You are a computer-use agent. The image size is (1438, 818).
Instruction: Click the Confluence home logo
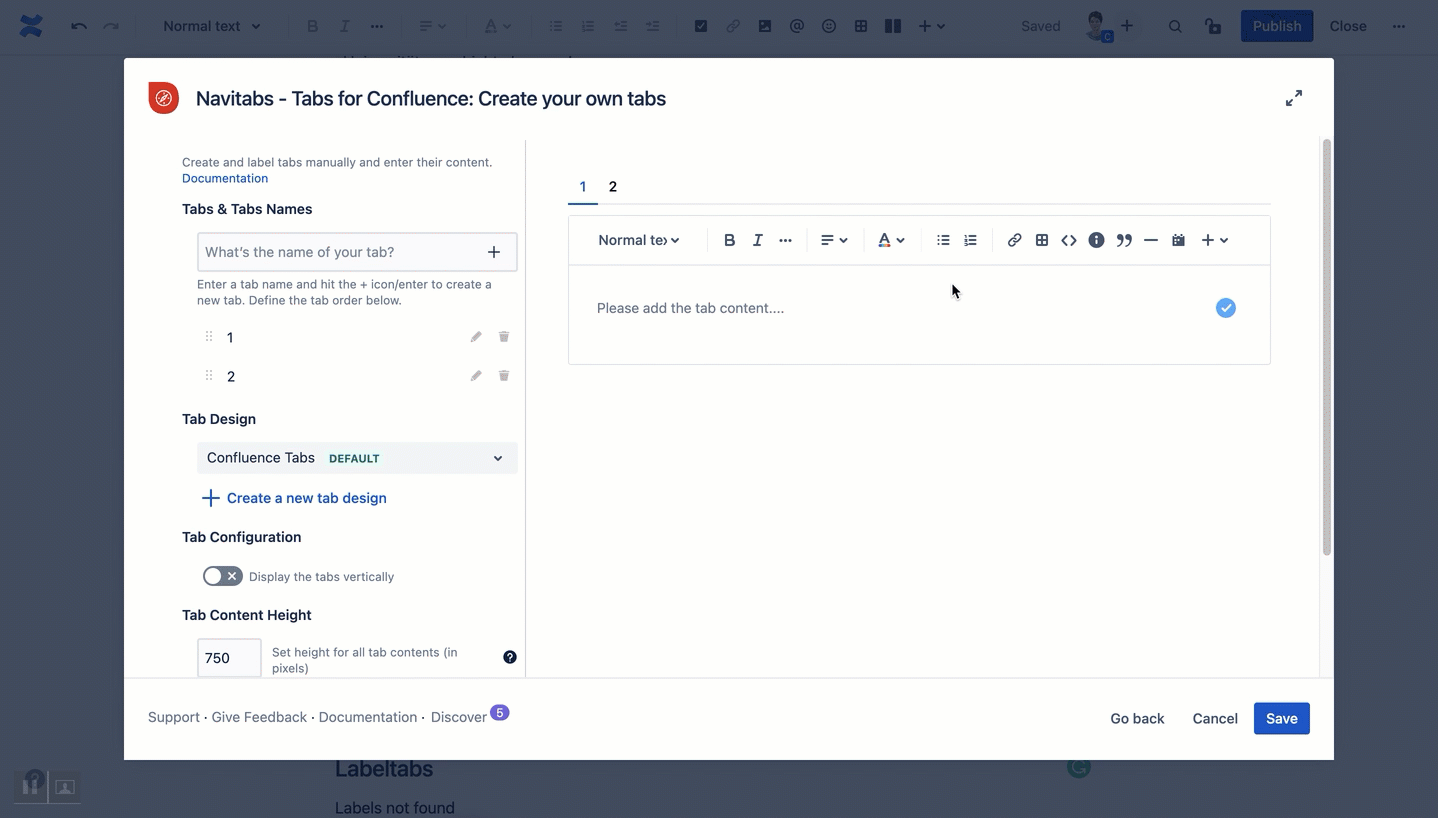[x=31, y=26]
